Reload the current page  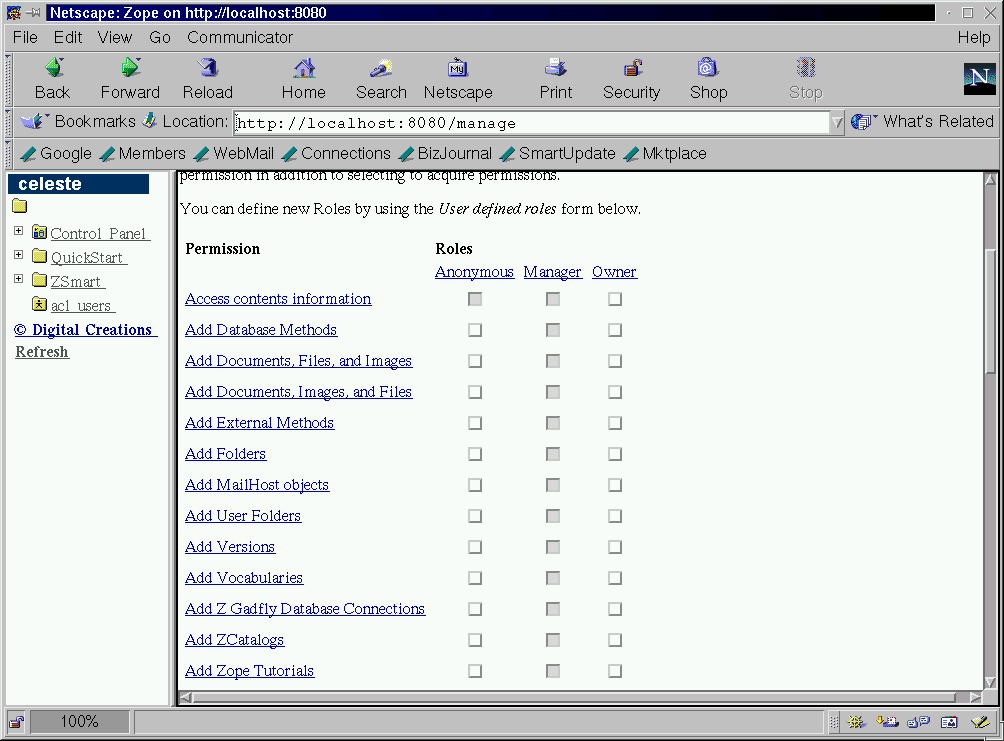[x=207, y=68]
